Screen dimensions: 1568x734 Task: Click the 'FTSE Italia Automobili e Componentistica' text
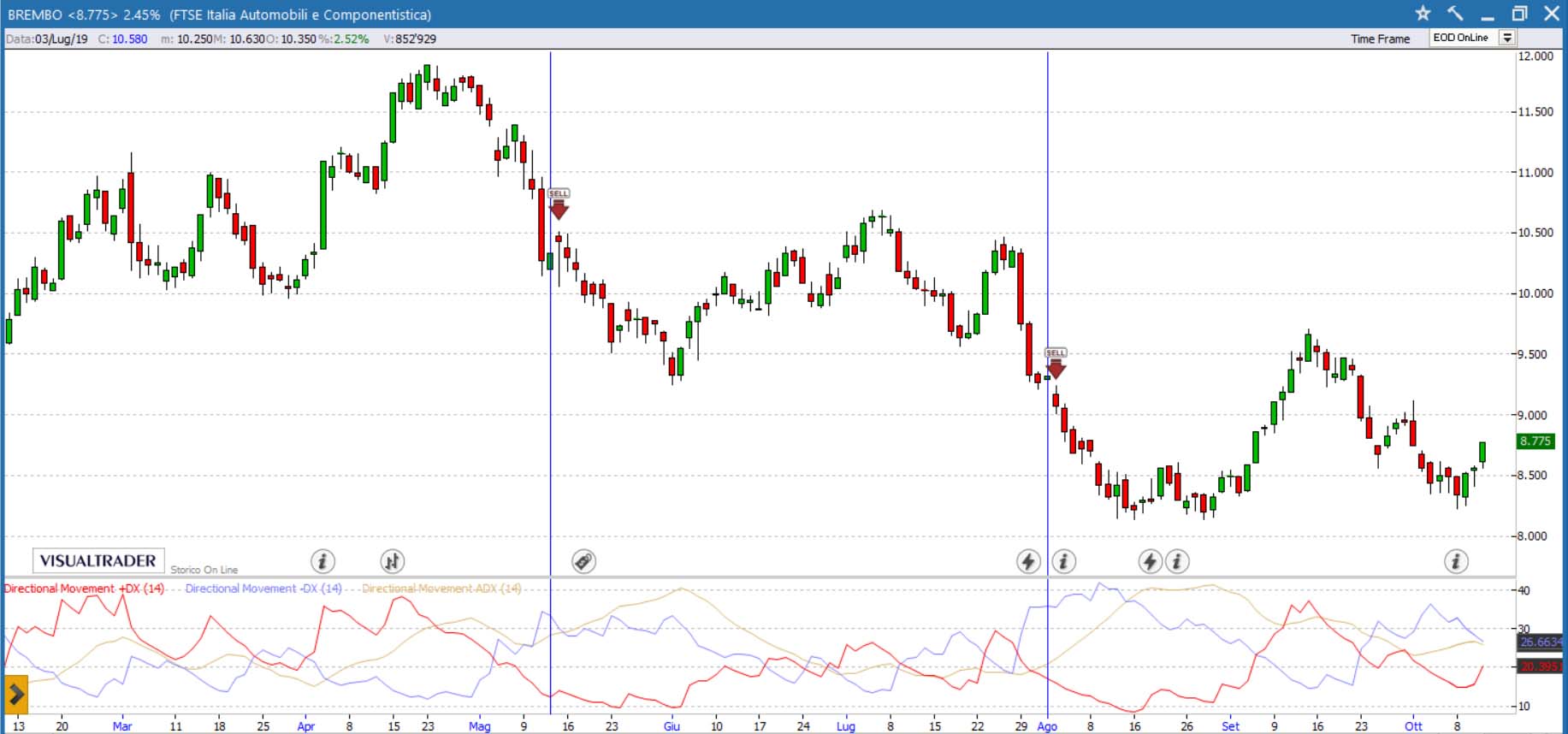tap(300, 15)
